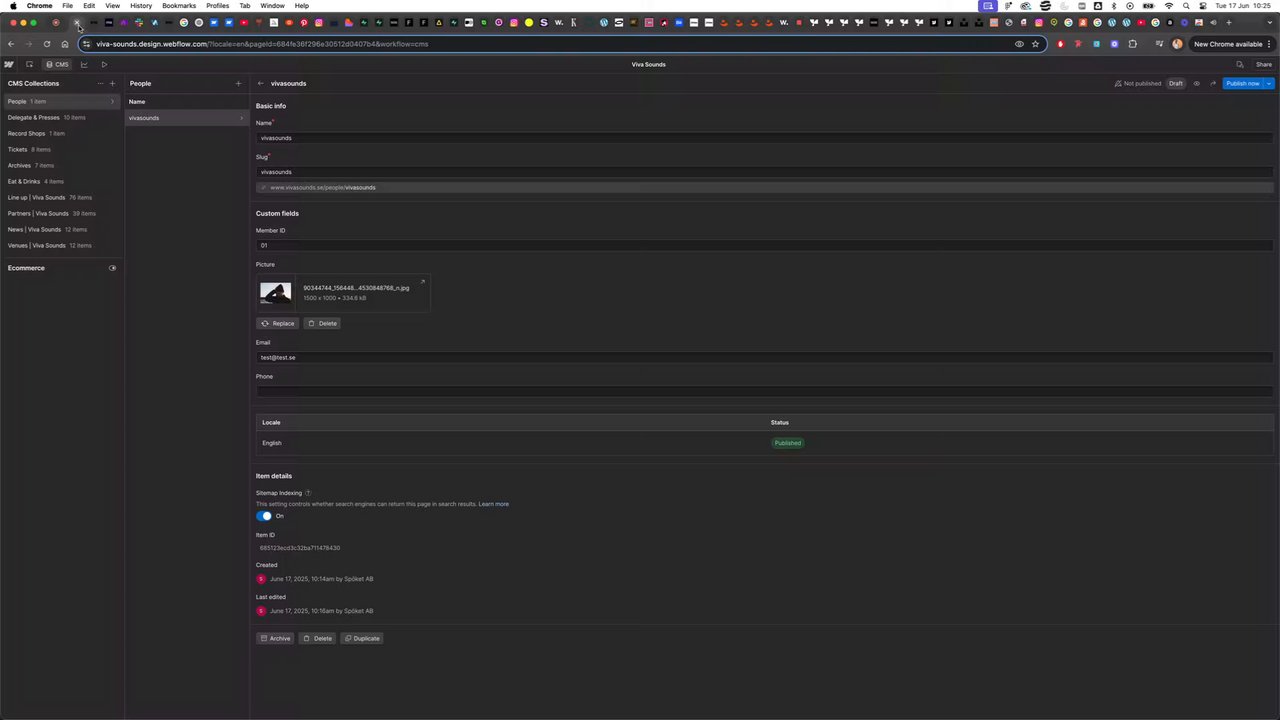Reload the browser page
Screen dimensions: 1280x720
click(46, 44)
